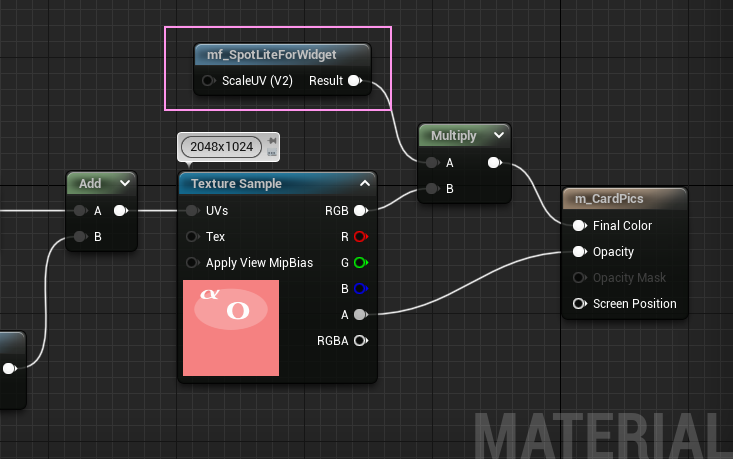Click the RGB output pin on Texture Sample
The height and width of the screenshot is (459, 733).
click(361, 211)
